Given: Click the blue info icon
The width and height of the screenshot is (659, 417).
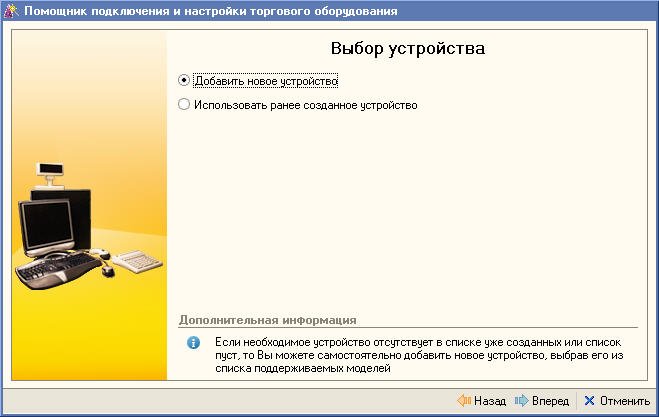Looking at the screenshot, I should pyautogui.click(x=193, y=343).
